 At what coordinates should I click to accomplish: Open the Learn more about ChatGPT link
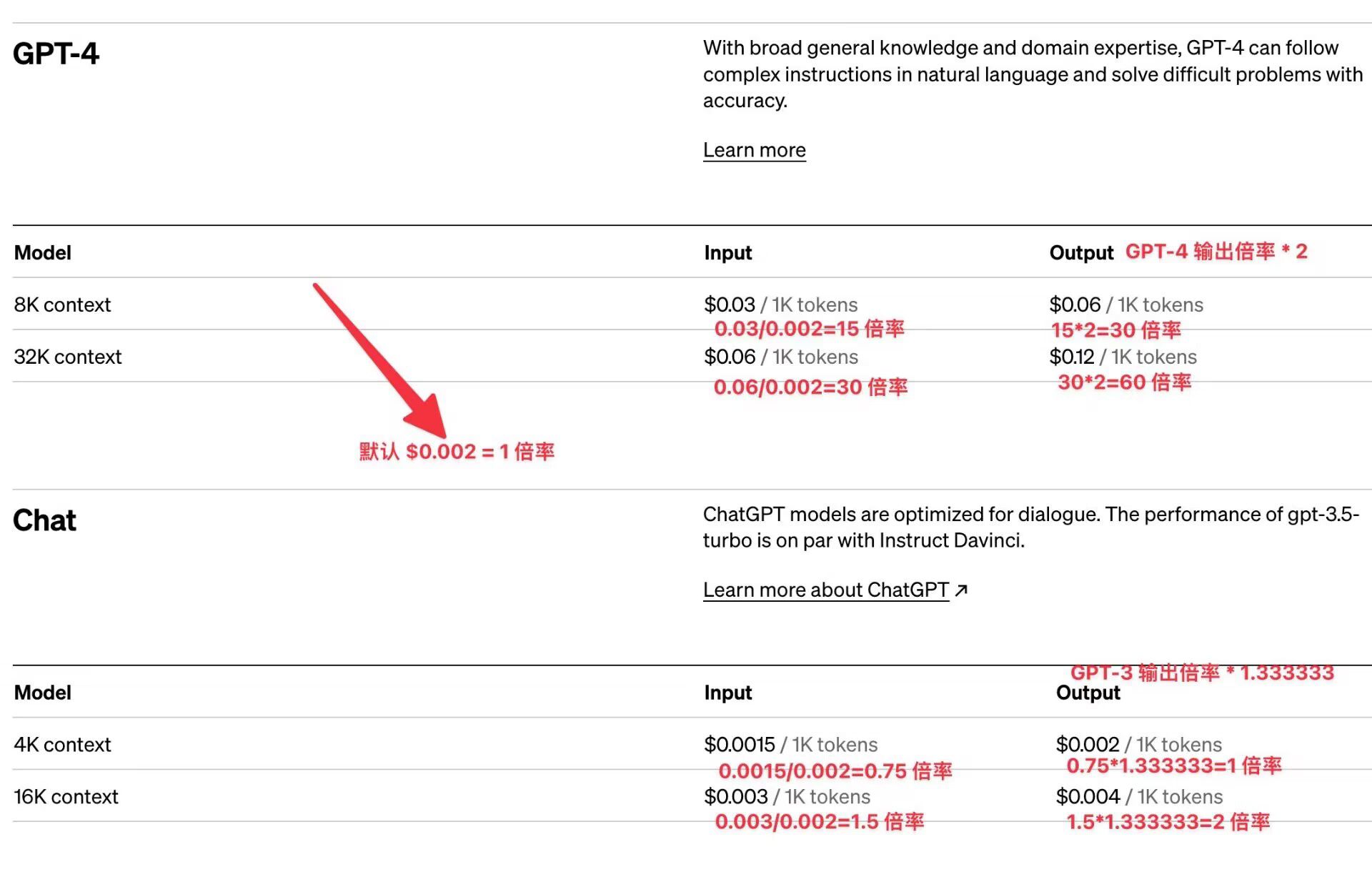(x=825, y=590)
